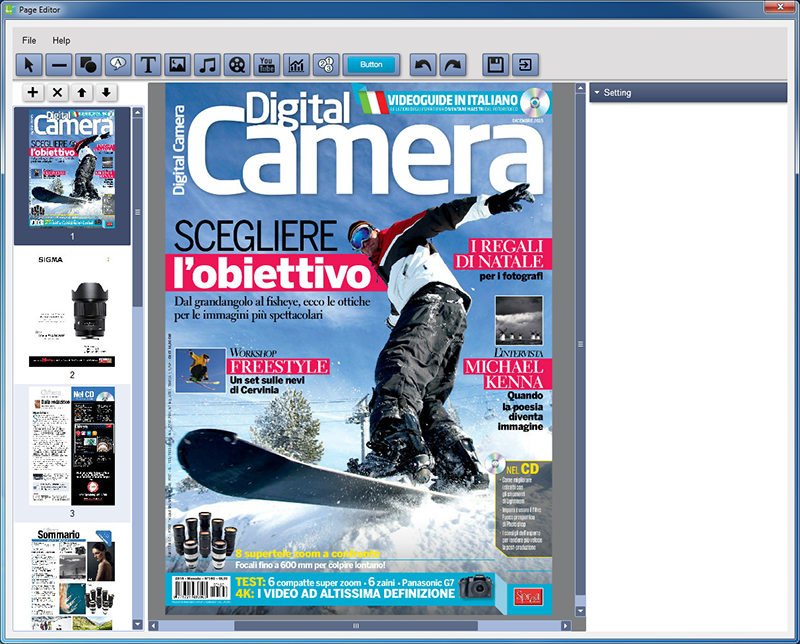The width and height of the screenshot is (800, 644).
Task: Select the arrow pointer tool
Action: 29,65
